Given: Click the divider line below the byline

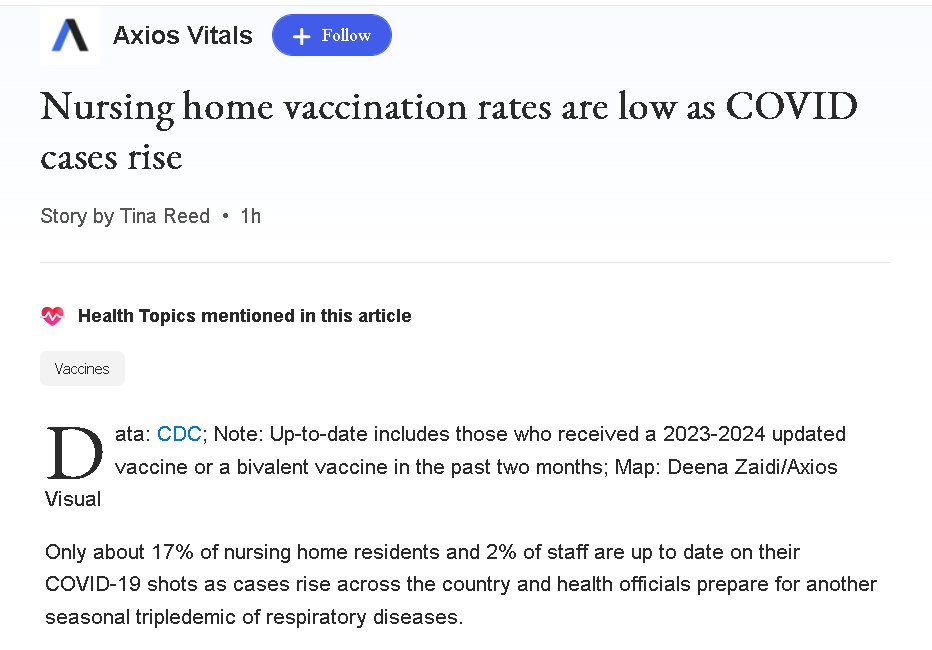Looking at the screenshot, I should [x=465, y=262].
